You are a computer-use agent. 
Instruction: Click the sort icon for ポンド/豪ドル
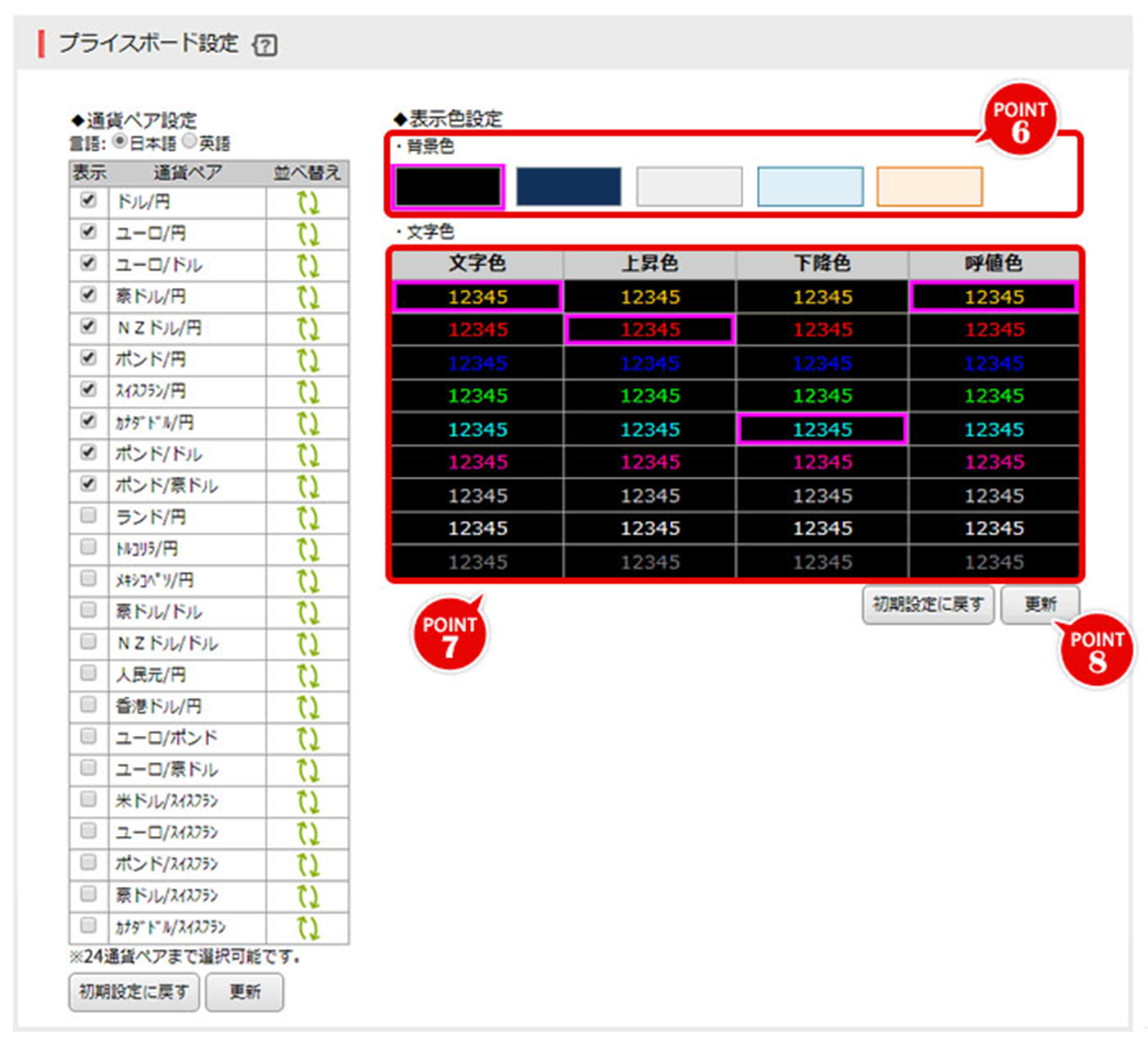[x=307, y=486]
